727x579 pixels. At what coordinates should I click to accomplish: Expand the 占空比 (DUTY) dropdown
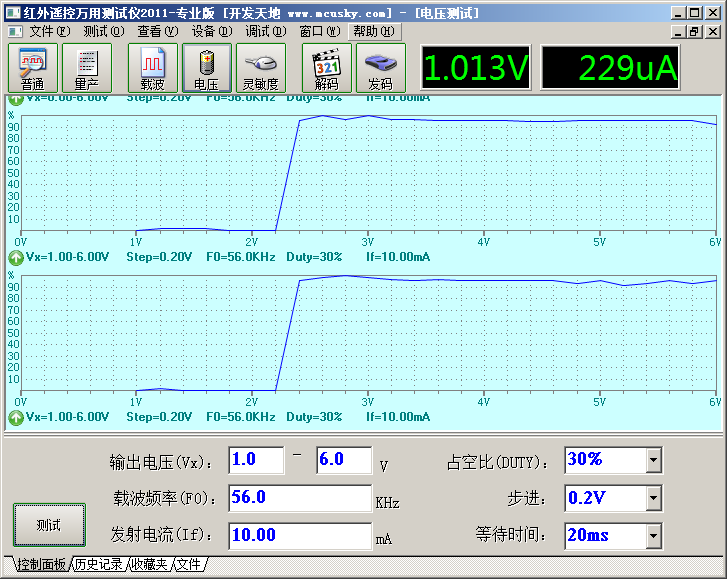(653, 460)
